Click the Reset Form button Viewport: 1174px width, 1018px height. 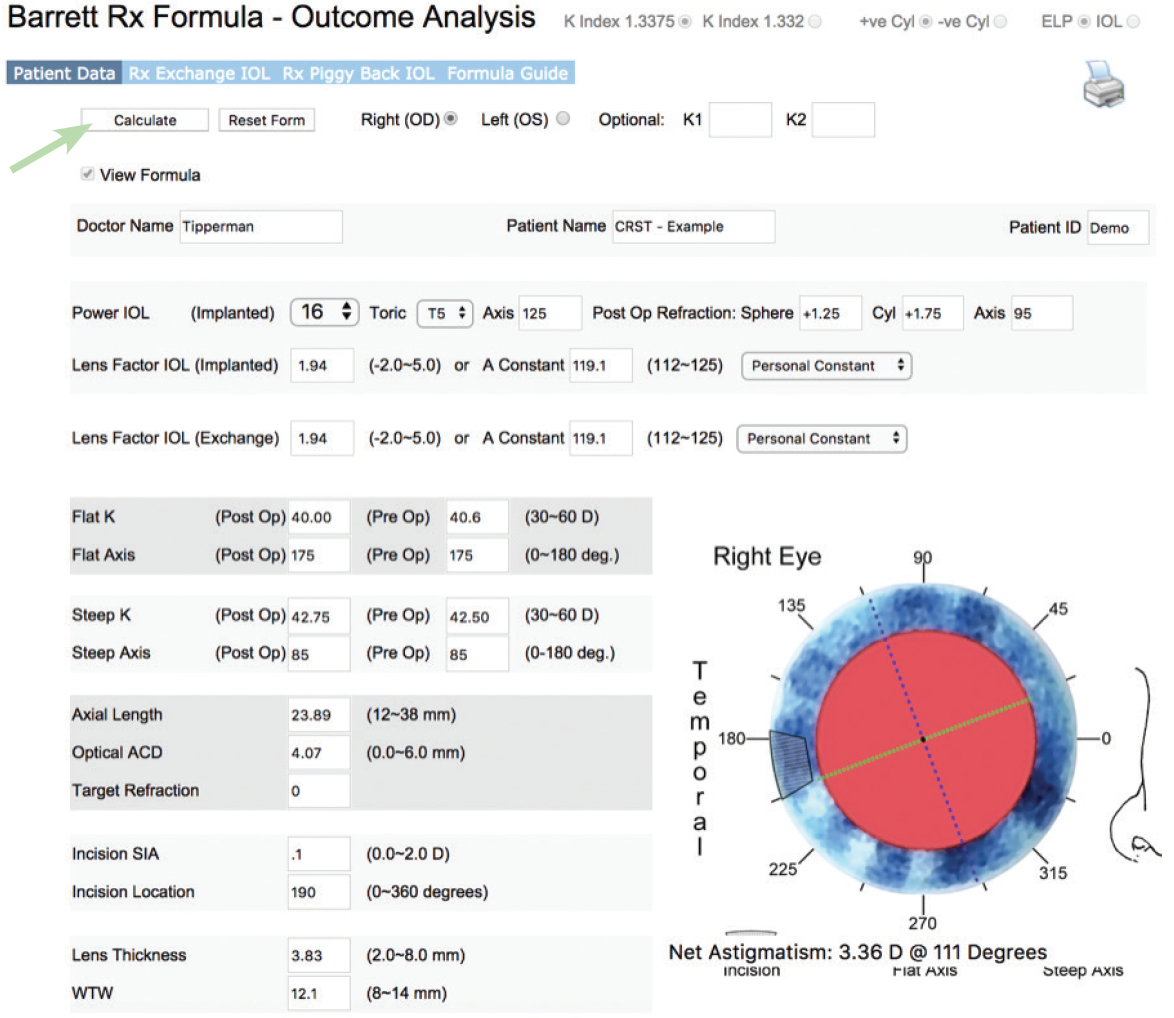(x=266, y=120)
